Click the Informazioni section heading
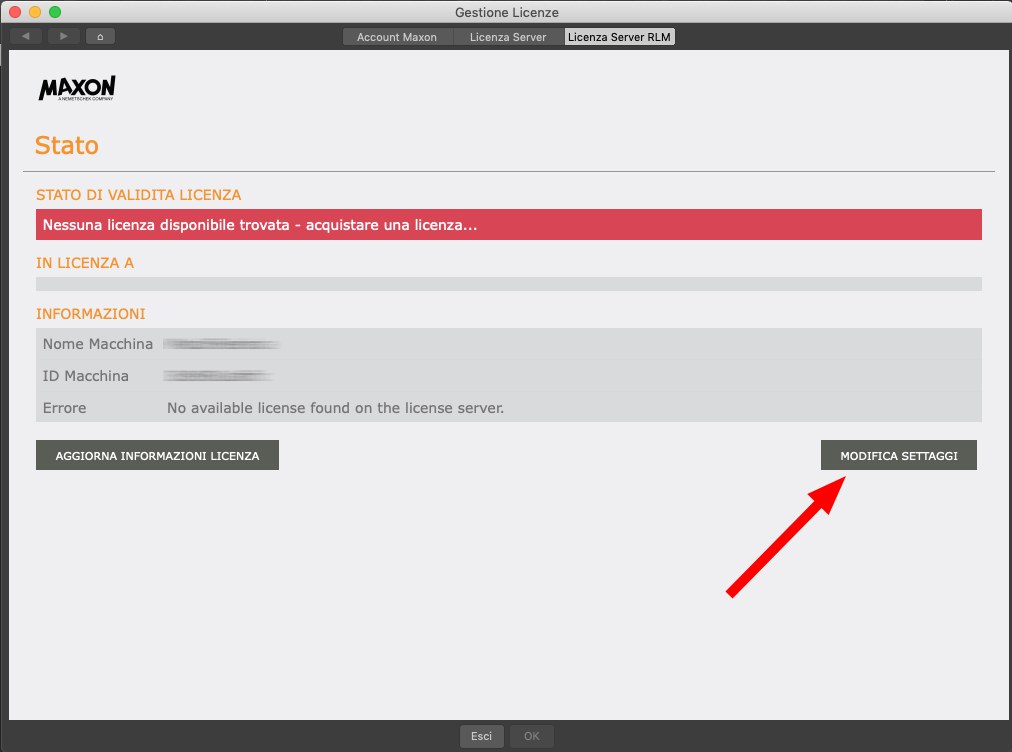Screen dimensions: 1012x752 tap(91, 314)
